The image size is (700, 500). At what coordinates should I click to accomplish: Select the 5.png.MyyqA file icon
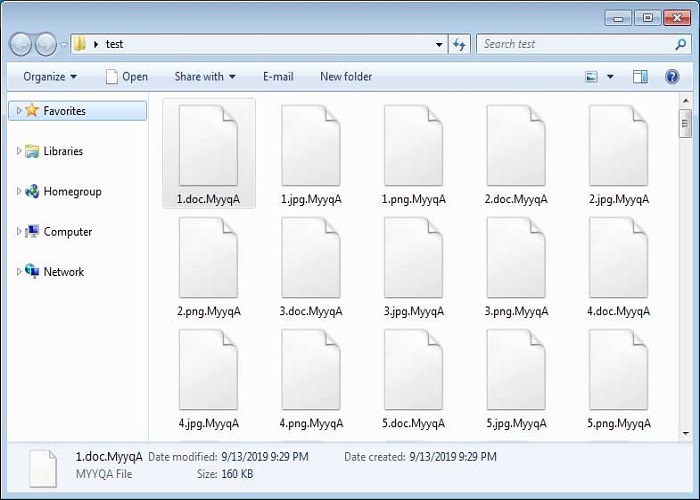[x=618, y=370]
